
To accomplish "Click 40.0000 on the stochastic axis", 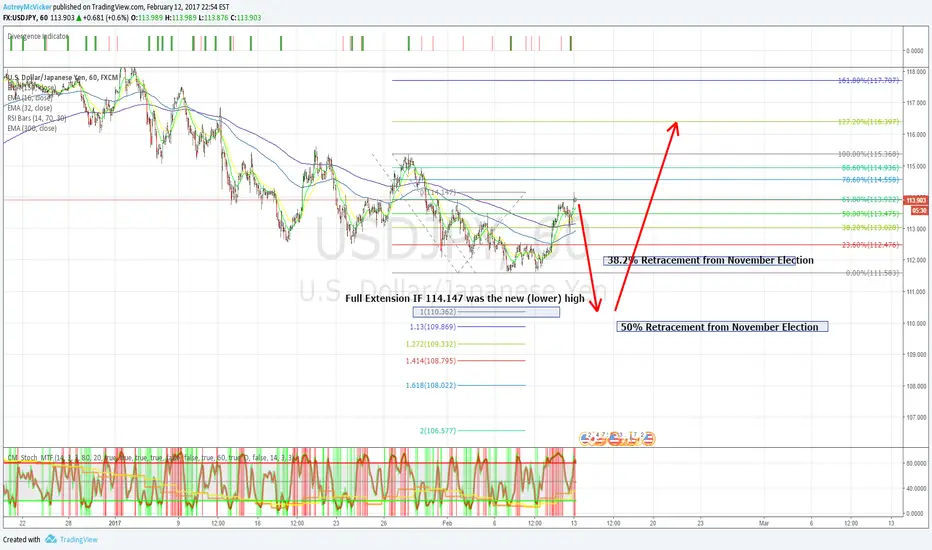I will (x=916, y=488).
